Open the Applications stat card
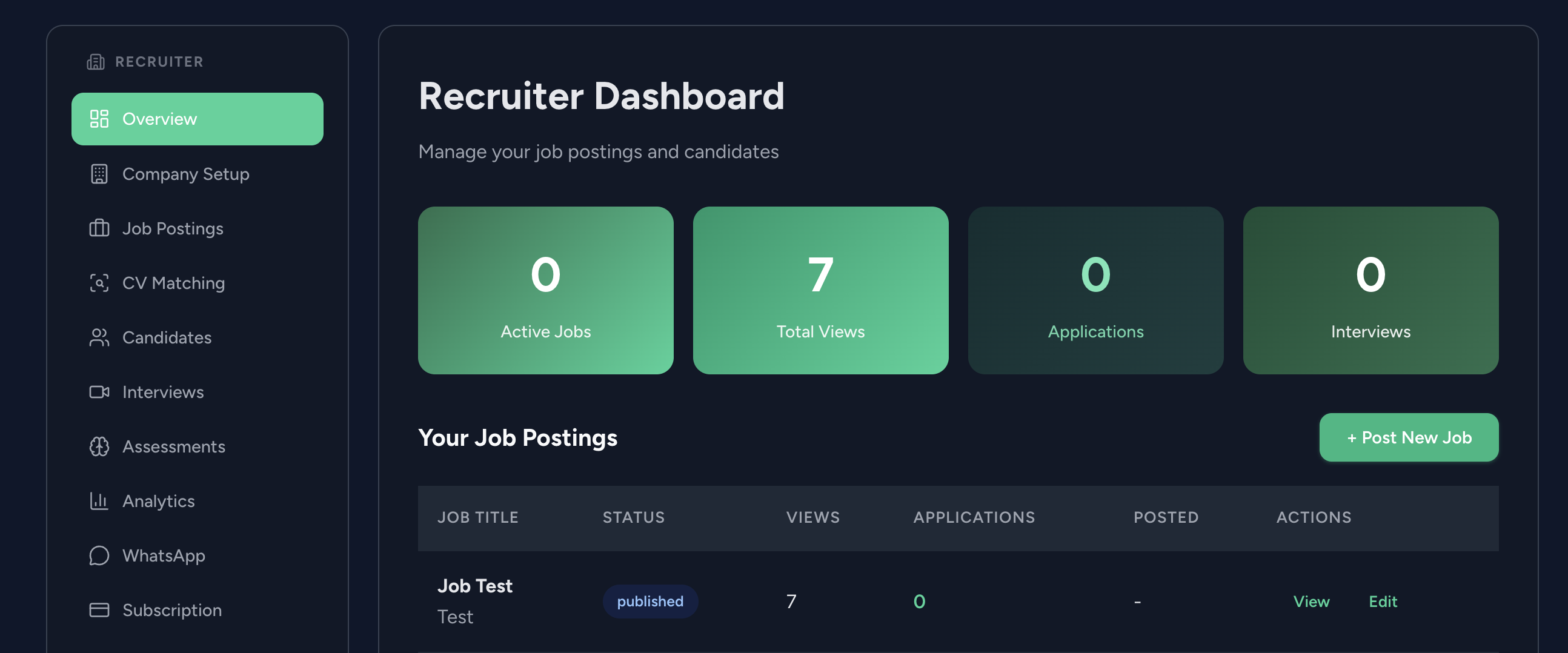This screenshot has width=1568, height=653. click(x=1095, y=291)
